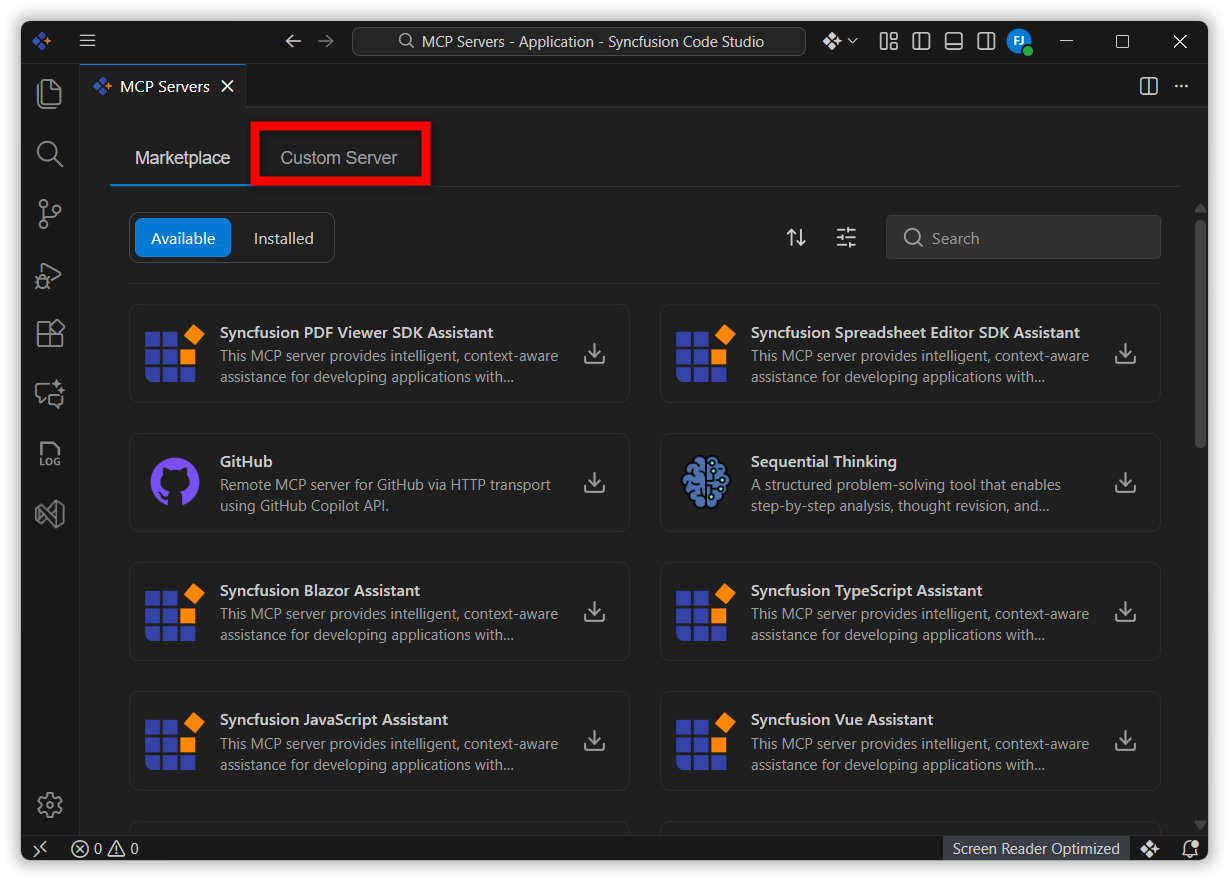Install the GitHub MCP server
The height and width of the screenshot is (881, 1229).
tap(594, 483)
